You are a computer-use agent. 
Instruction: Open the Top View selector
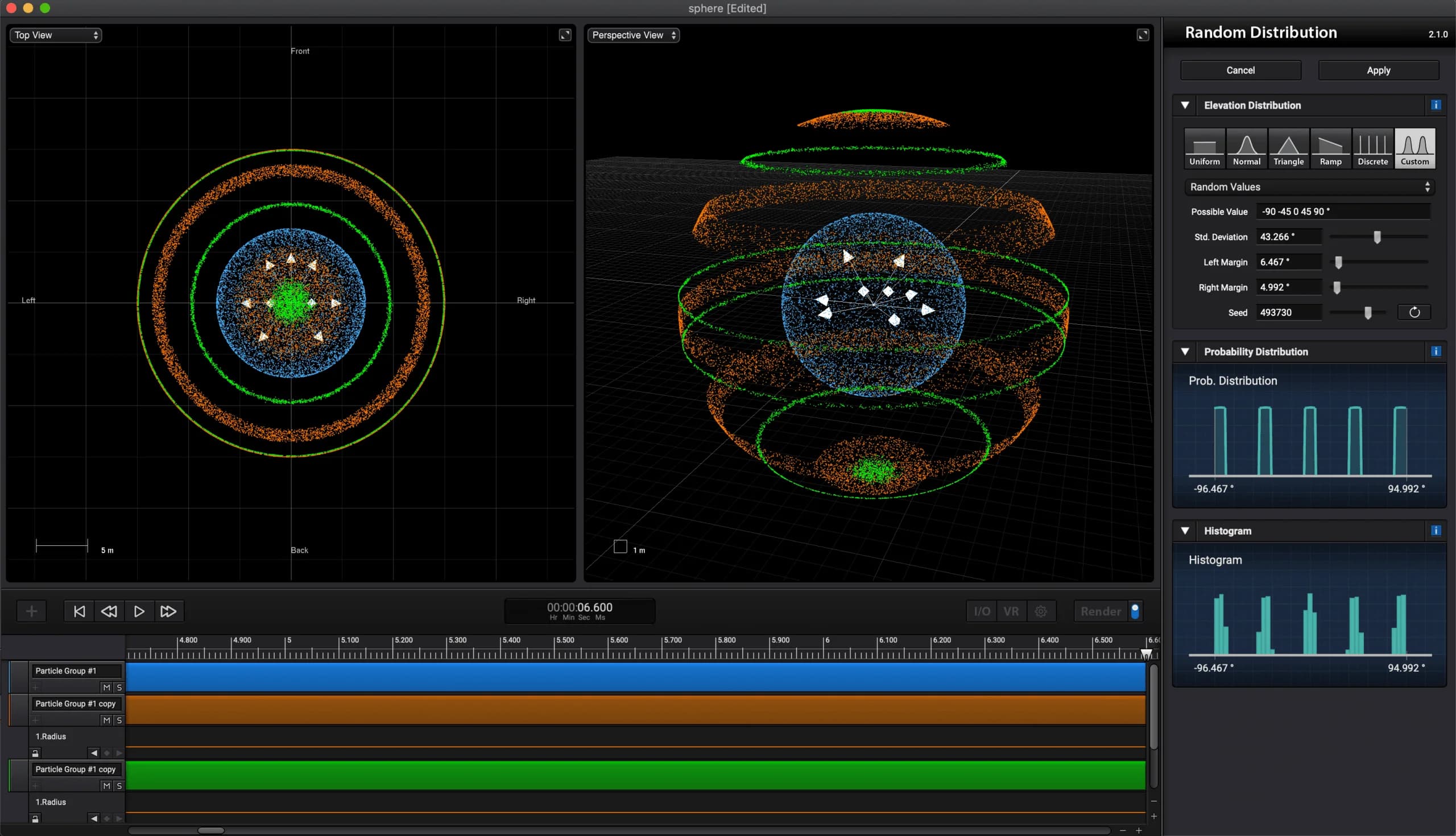click(55, 35)
